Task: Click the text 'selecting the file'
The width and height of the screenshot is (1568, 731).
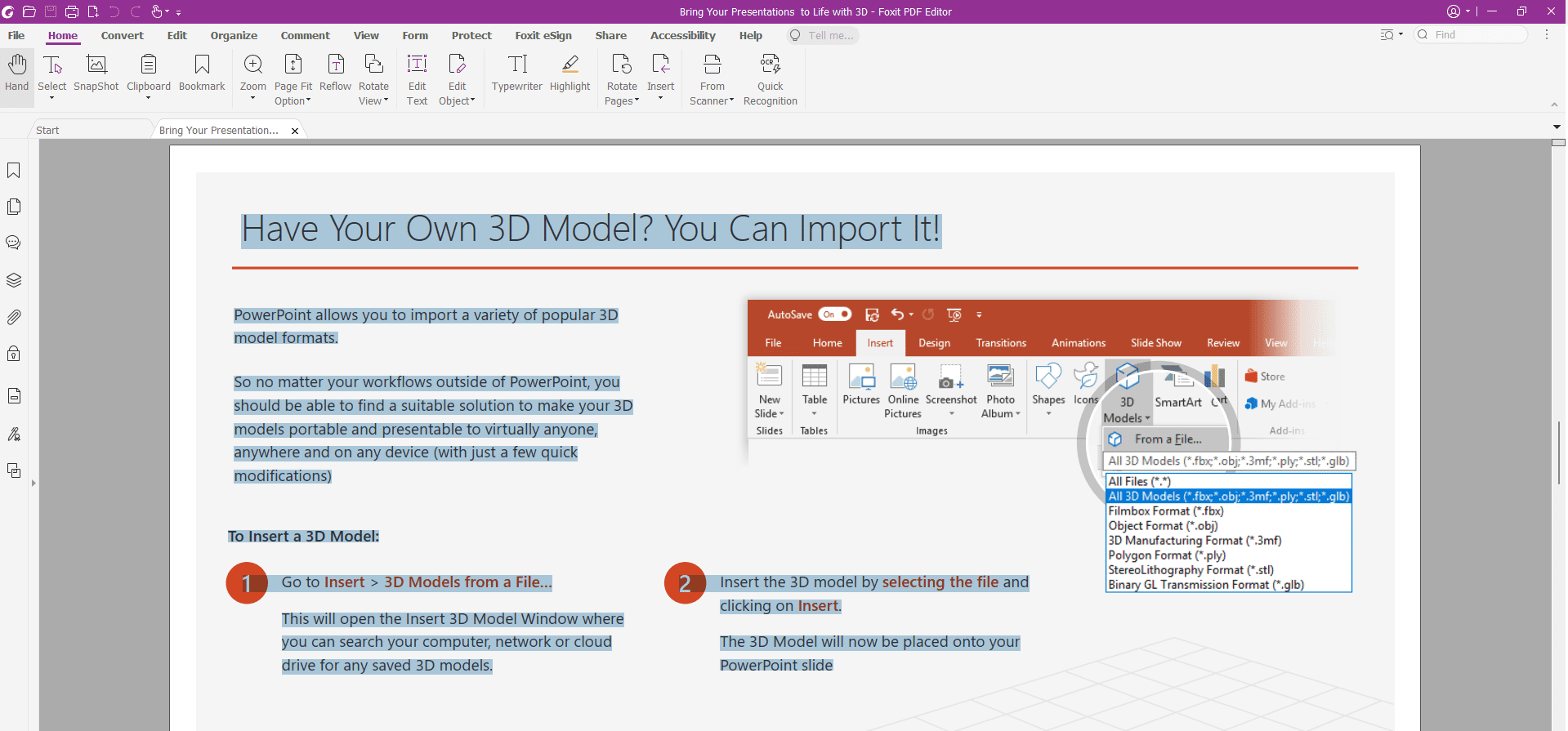Action: click(x=940, y=582)
